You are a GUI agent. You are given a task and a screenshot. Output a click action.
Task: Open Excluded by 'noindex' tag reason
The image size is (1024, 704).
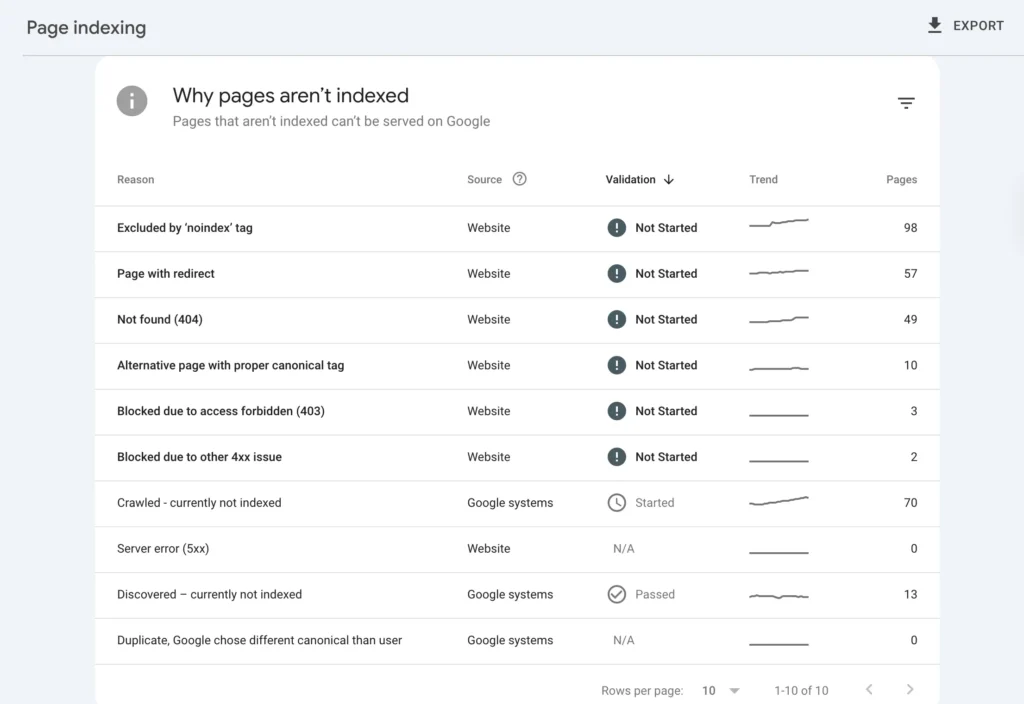click(185, 228)
